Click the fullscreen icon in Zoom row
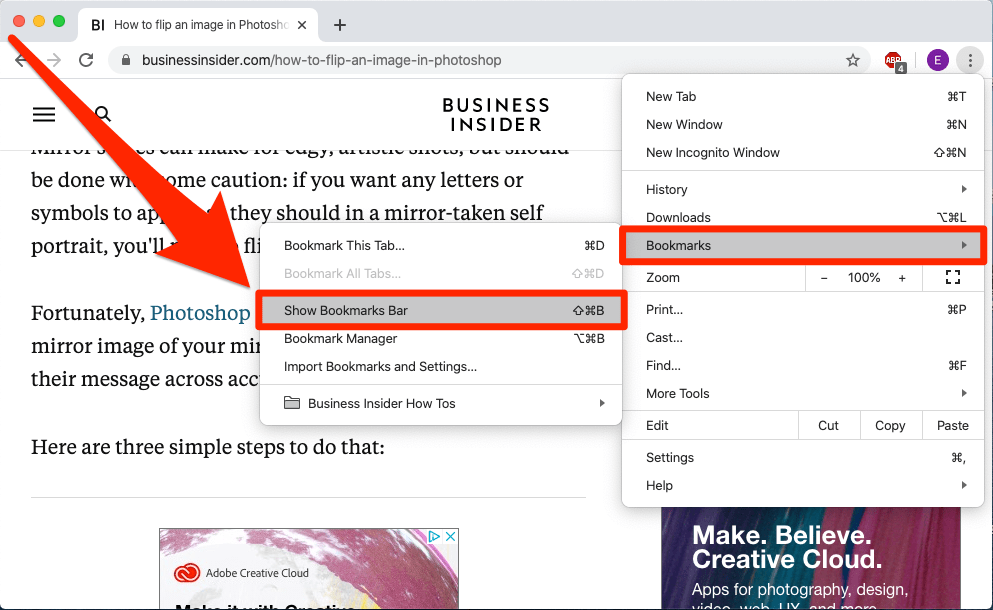993x610 pixels. [952, 277]
